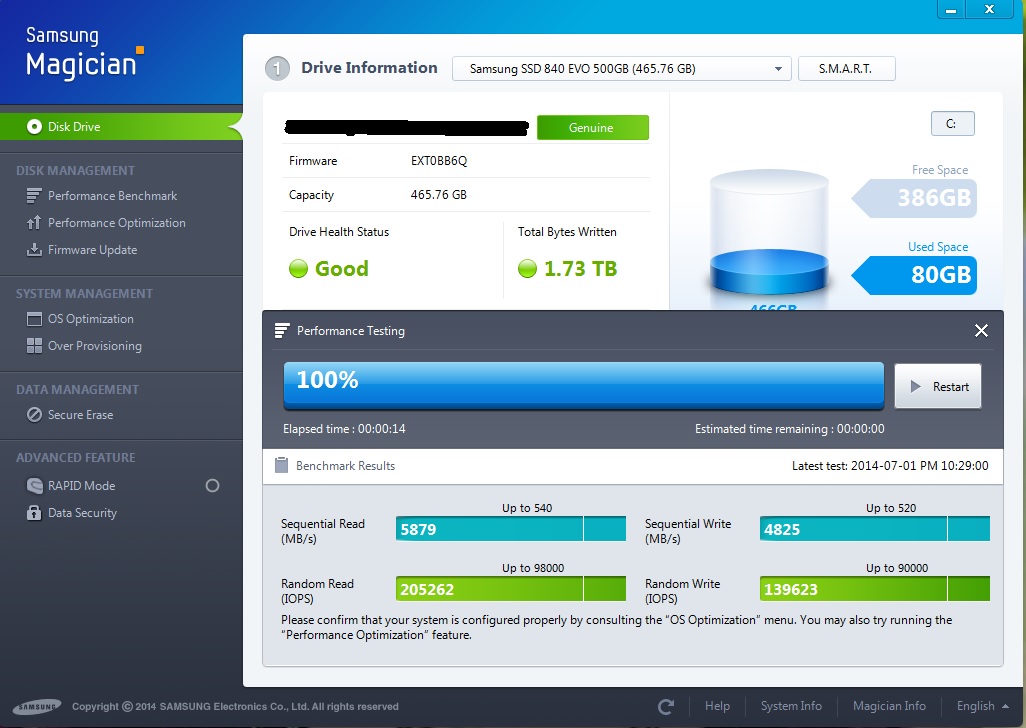Click the Performance Testing panel header icon
1026x728 pixels.
point(281,331)
